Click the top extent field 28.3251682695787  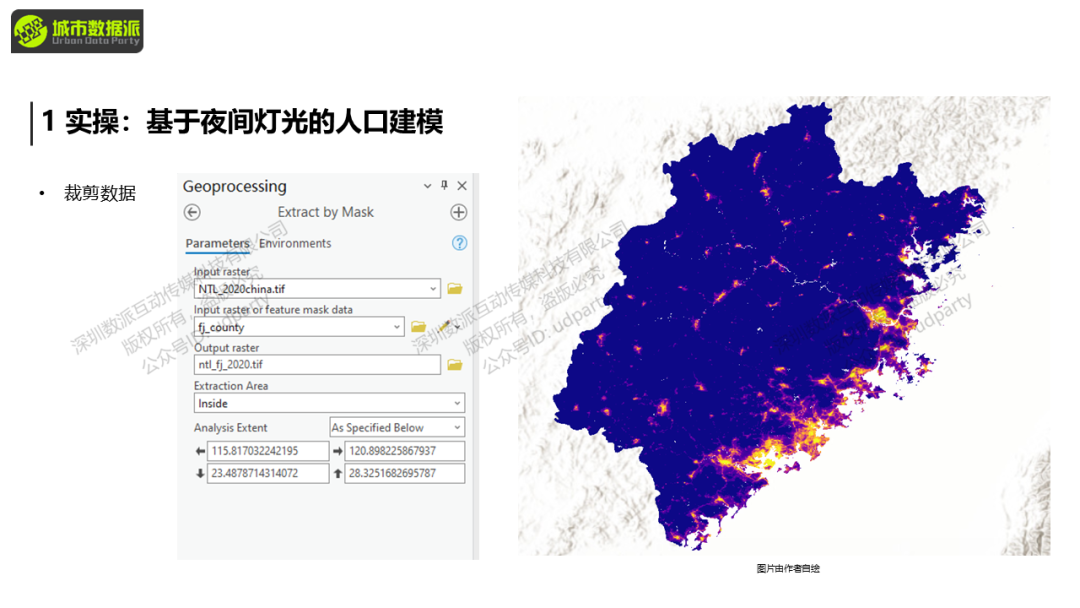point(404,473)
